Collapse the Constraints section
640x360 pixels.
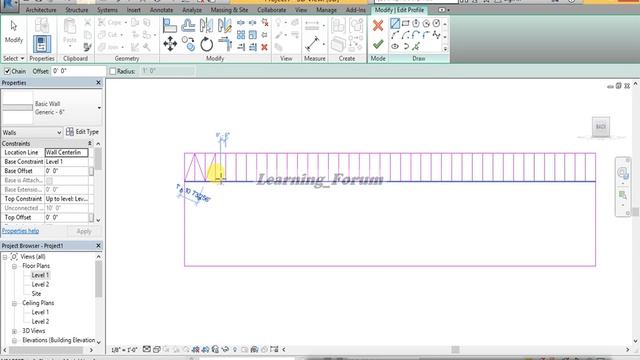90,144
